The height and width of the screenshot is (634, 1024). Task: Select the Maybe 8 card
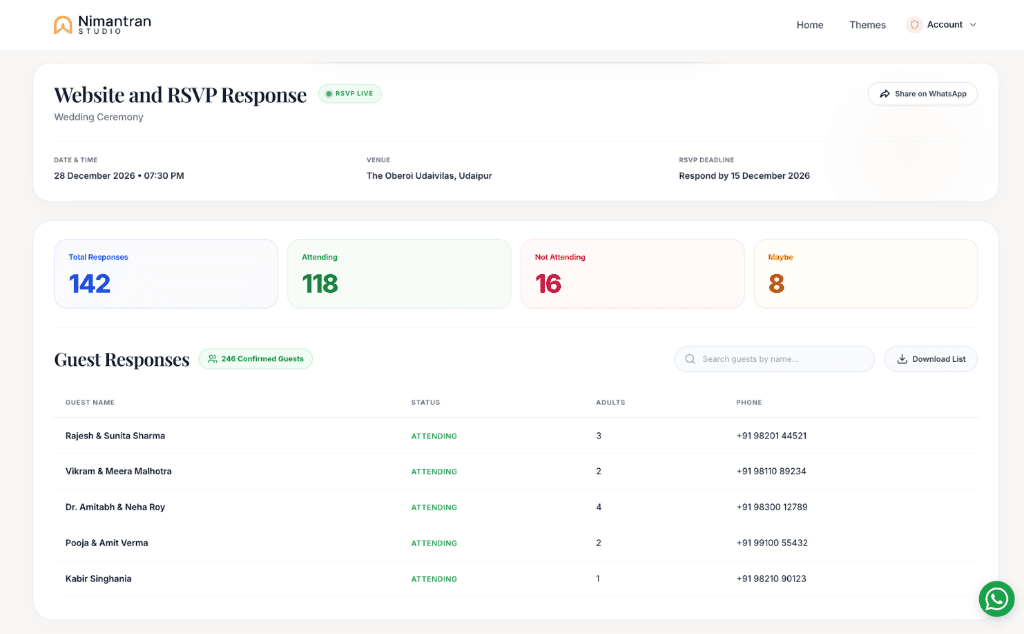(865, 274)
